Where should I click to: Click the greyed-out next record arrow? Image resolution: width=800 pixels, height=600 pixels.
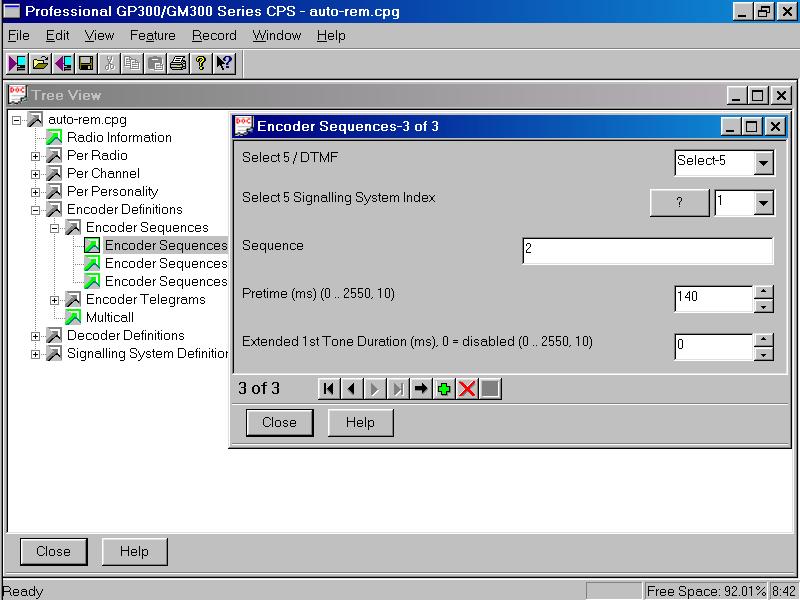375,389
